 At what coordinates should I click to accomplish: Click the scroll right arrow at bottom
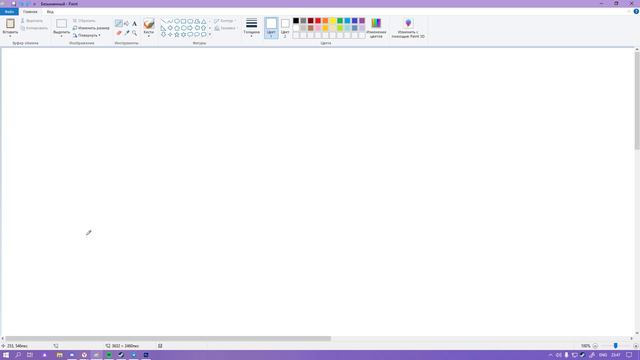[631, 338]
